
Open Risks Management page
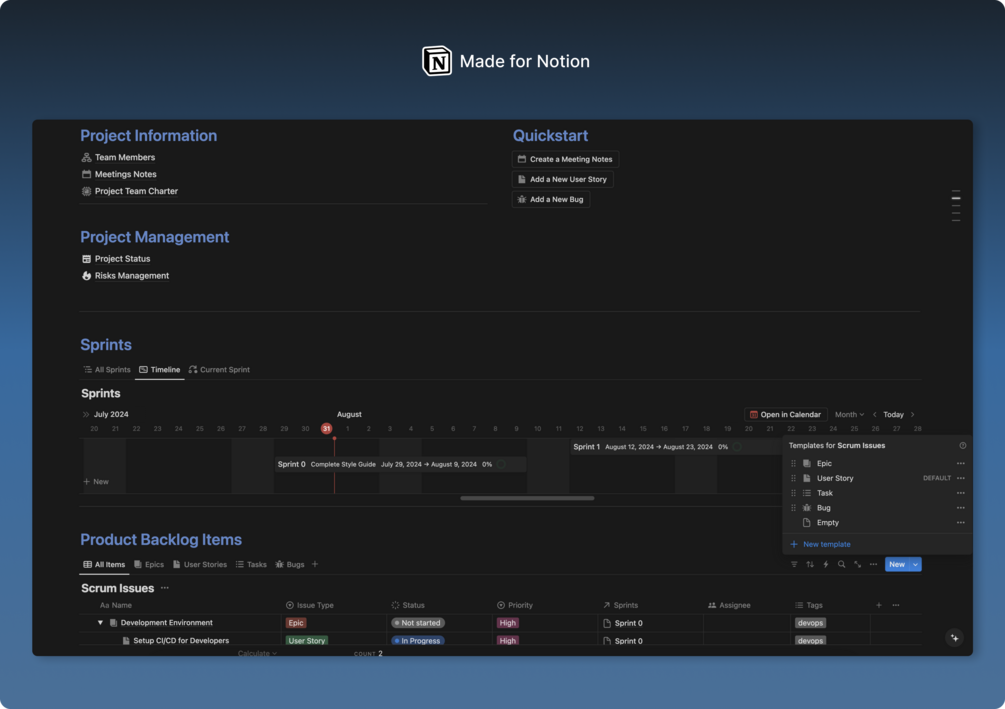pyautogui.click(x=132, y=276)
